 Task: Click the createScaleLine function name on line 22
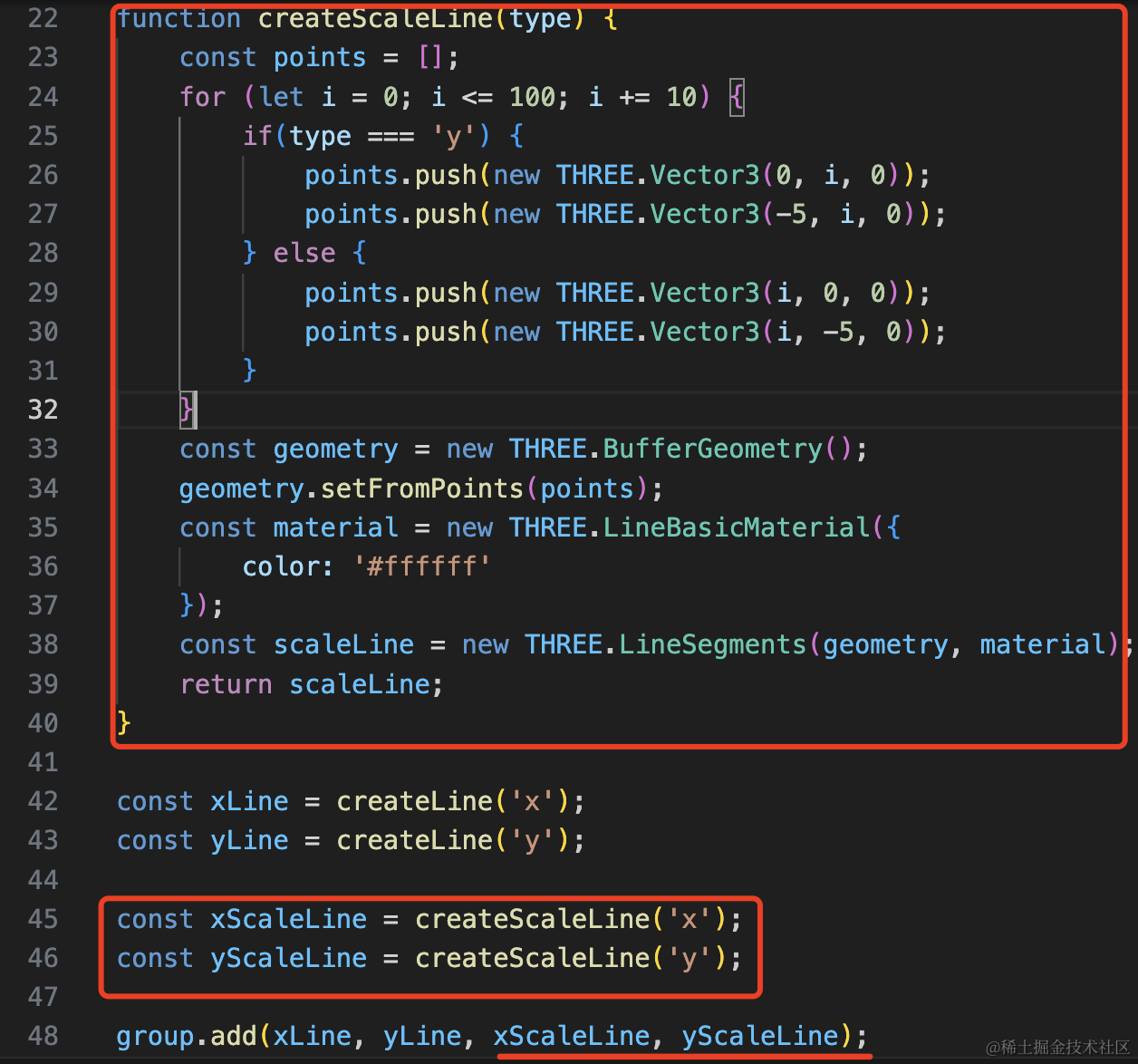click(375, 18)
